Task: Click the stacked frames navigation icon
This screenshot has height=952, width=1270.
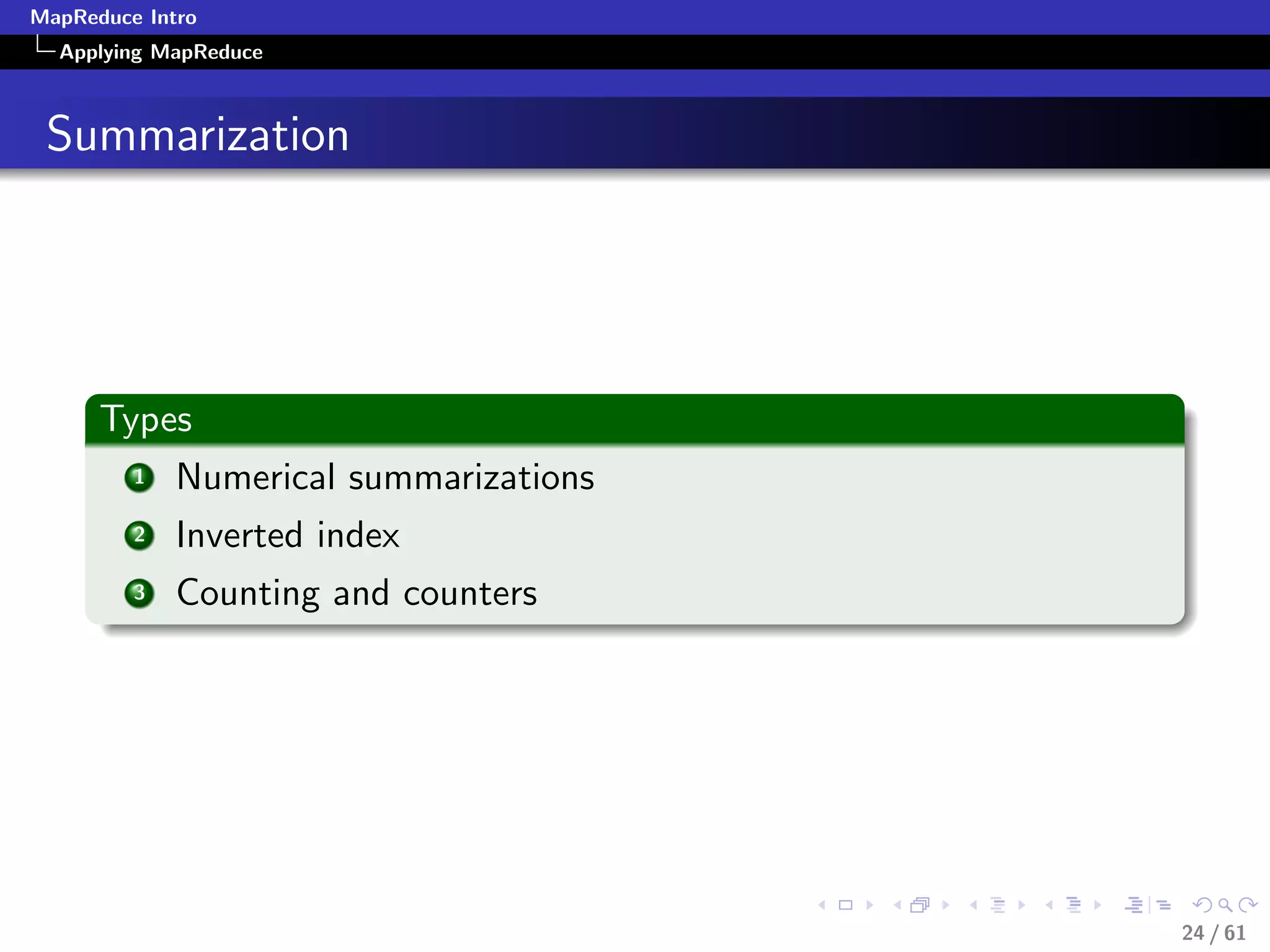Action: [920, 905]
